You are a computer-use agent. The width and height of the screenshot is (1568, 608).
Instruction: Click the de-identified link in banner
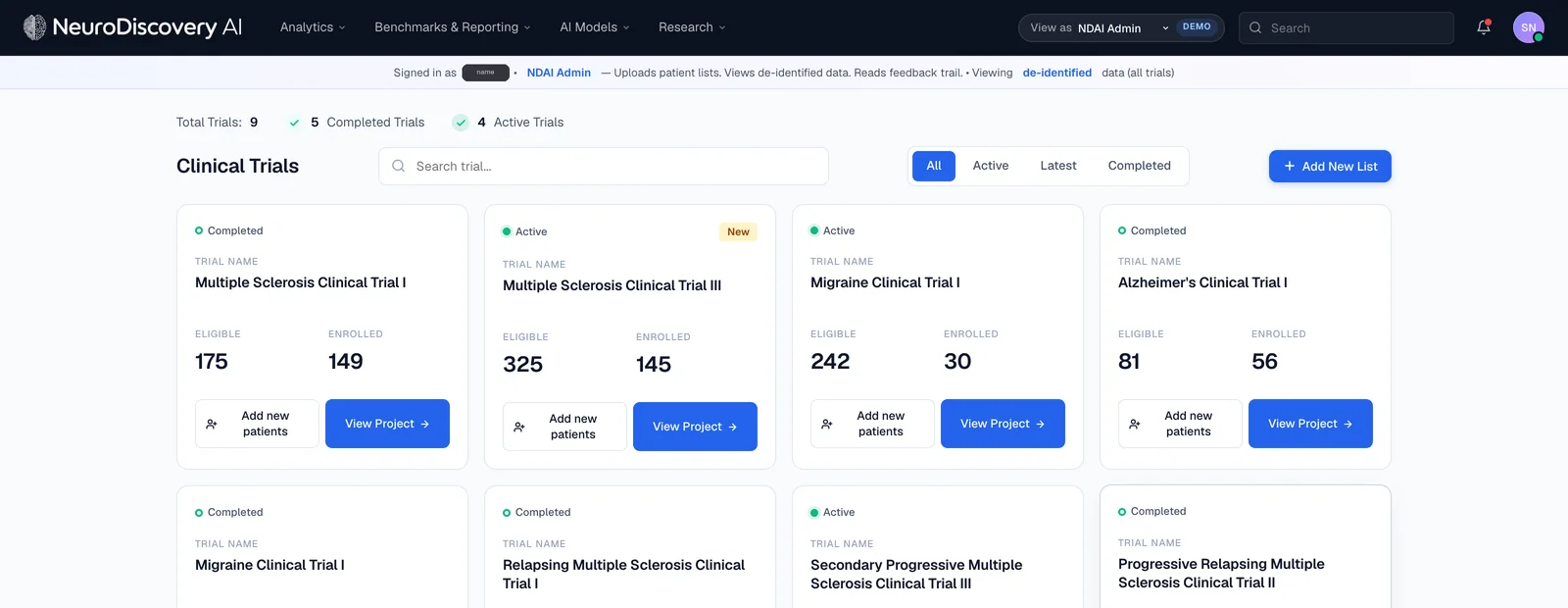click(1056, 73)
